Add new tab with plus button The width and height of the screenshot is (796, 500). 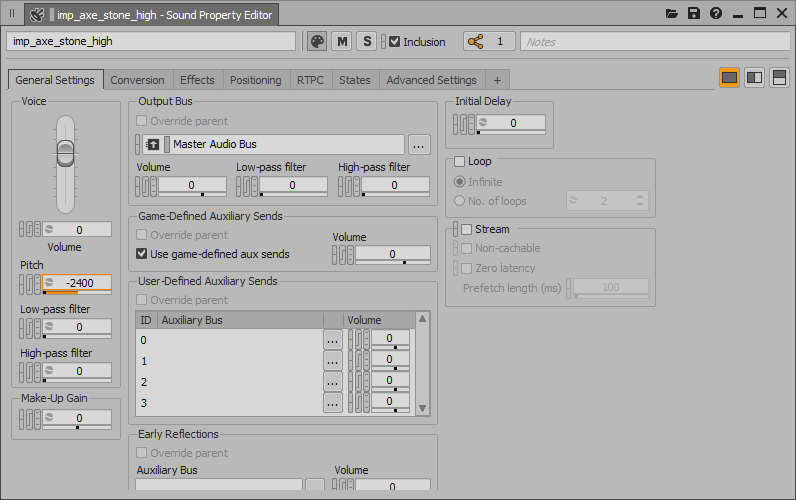point(497,80)
